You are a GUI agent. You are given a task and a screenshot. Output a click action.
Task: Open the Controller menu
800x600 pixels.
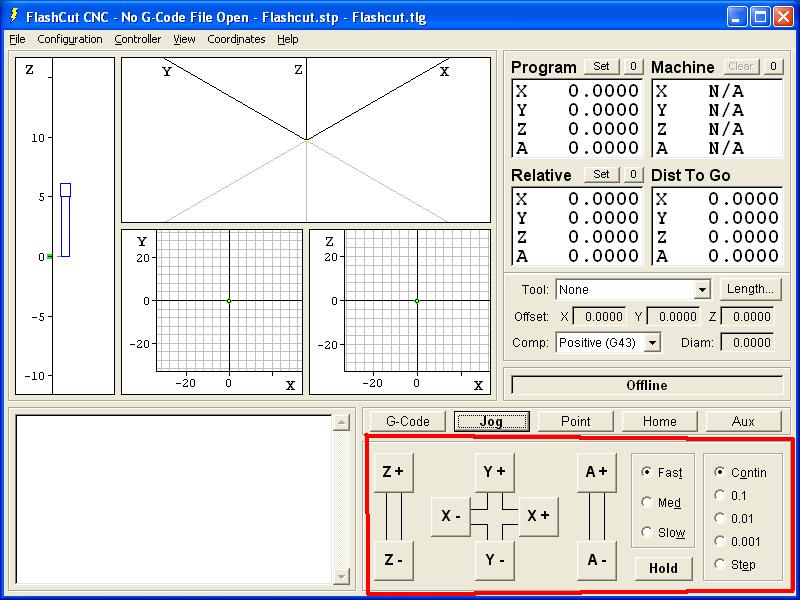tap(138, 40)
